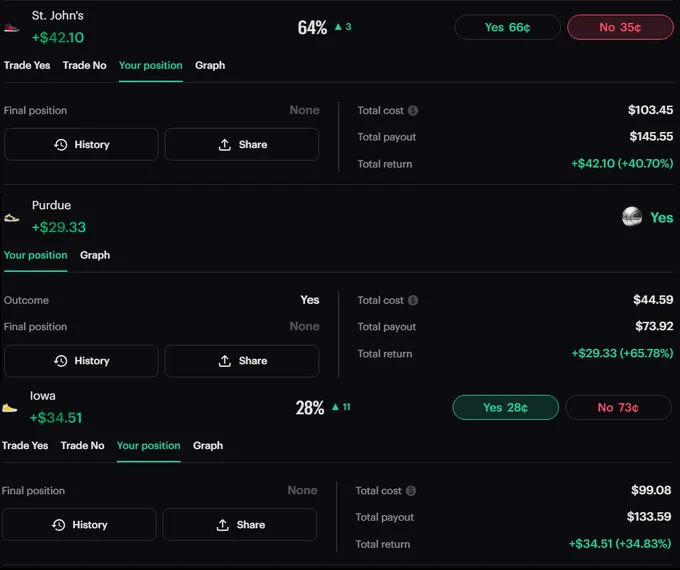
Task: Click the +$29.33 profit under Purdue
Action: click(59, 227)
